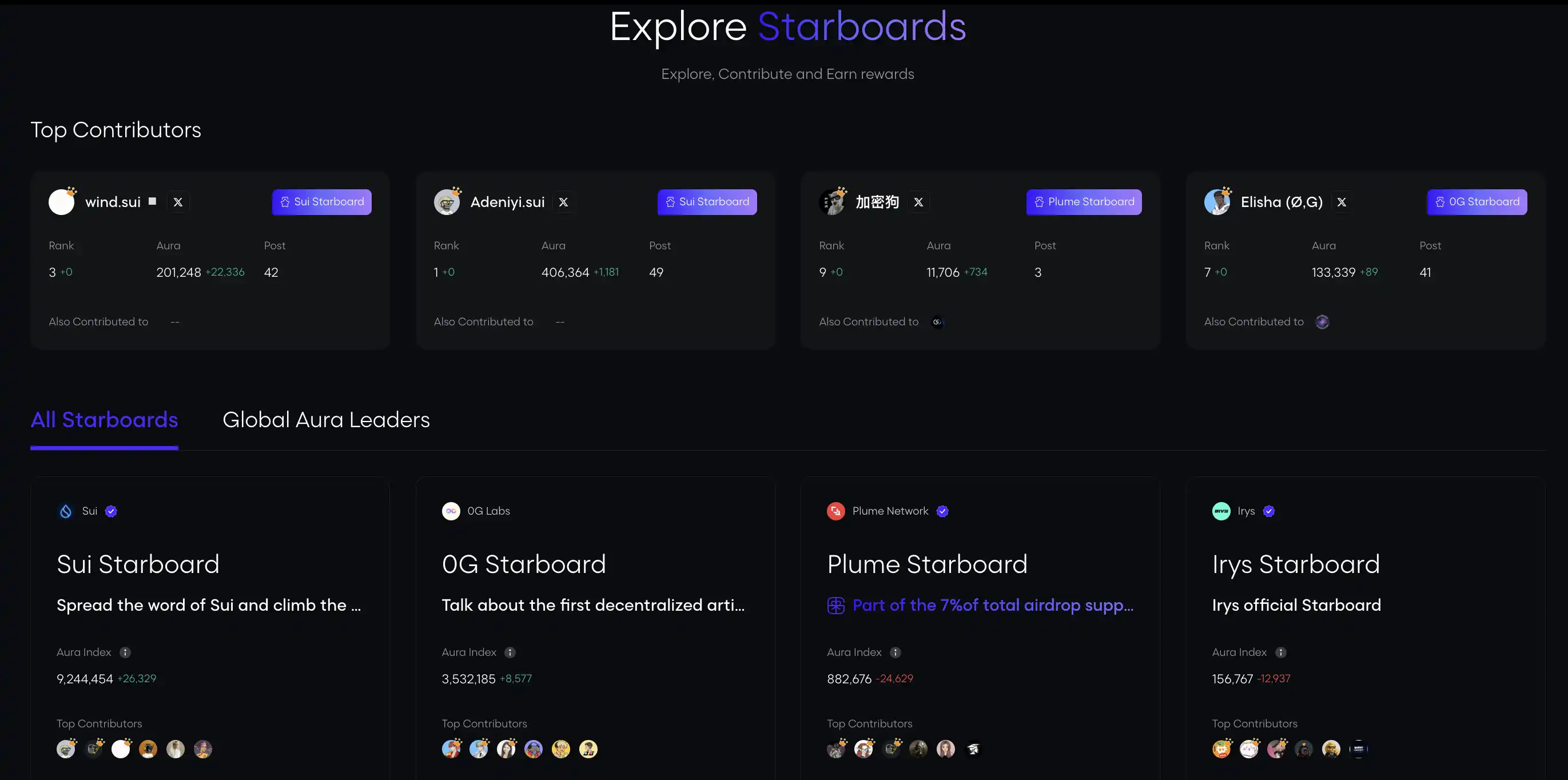Click Aura Index value 156,767
Screen dimensions: 1568x780
tap(1232, 679)
